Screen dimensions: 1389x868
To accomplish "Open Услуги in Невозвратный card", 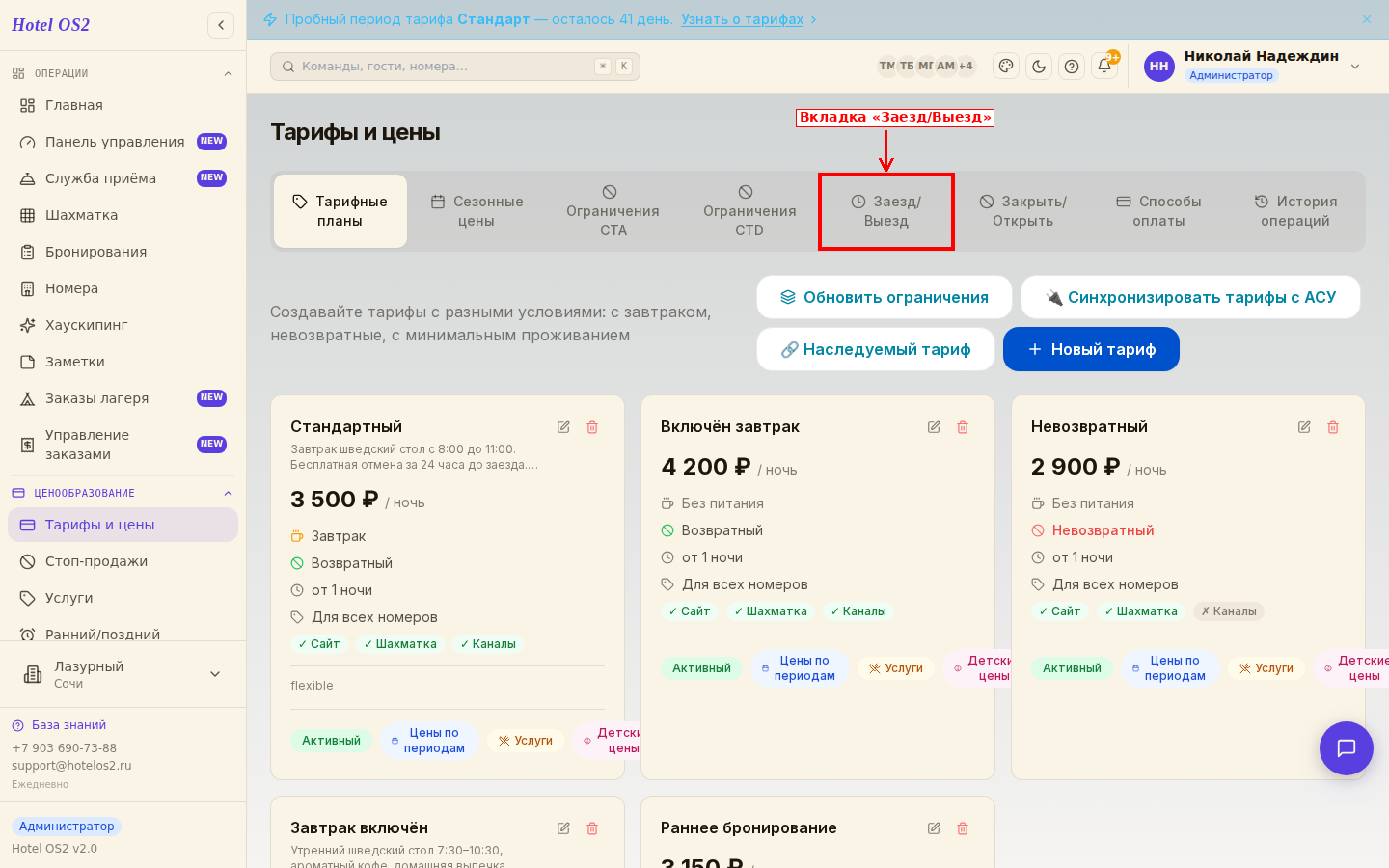I will 1266,668.
